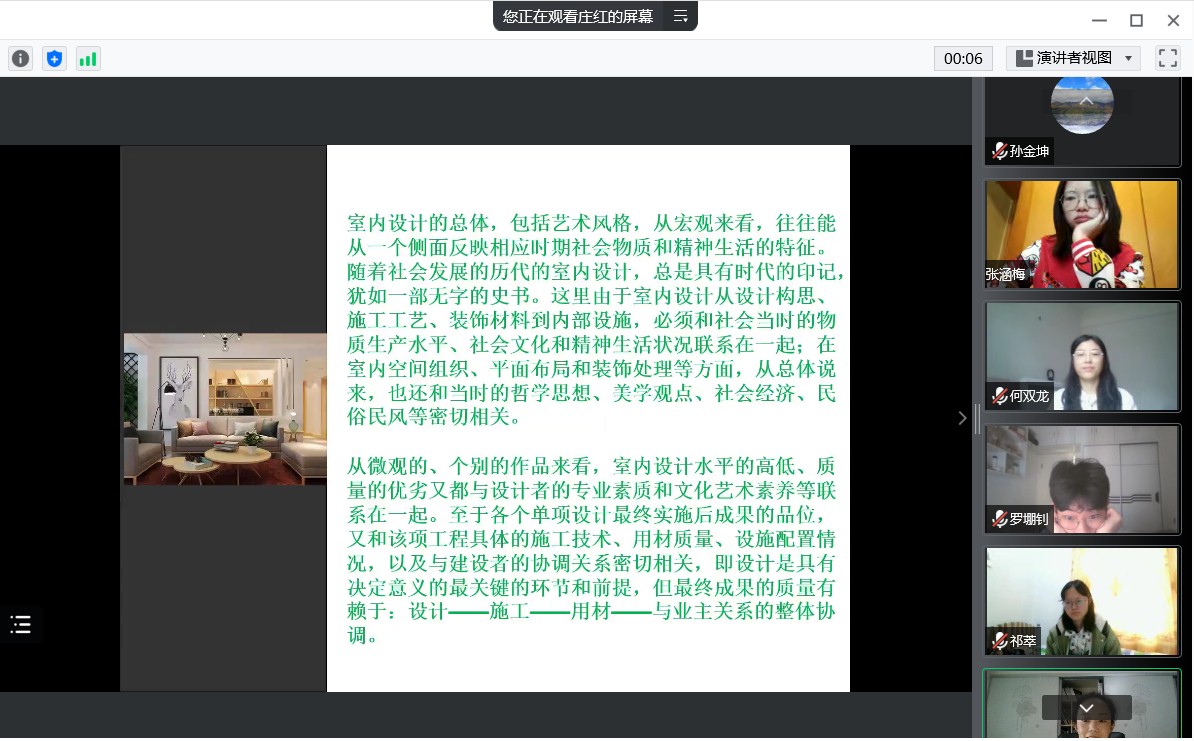This screenshot has width=1194, height=741.
Task: Click the 00:06 meeting timer
Action: [963, 58]
